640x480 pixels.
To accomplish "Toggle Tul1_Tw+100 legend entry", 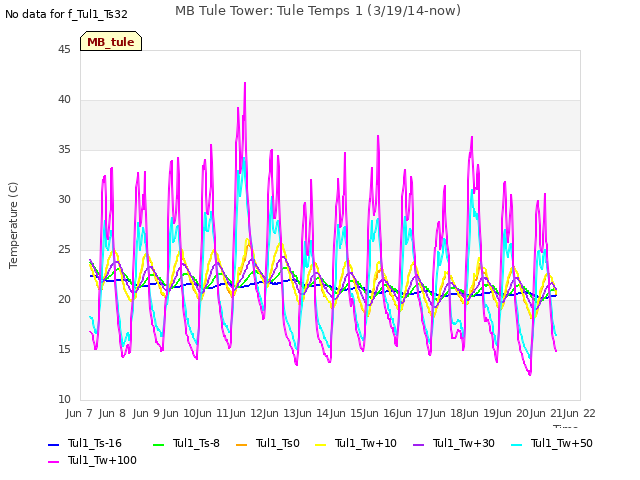I will point(92,461).
